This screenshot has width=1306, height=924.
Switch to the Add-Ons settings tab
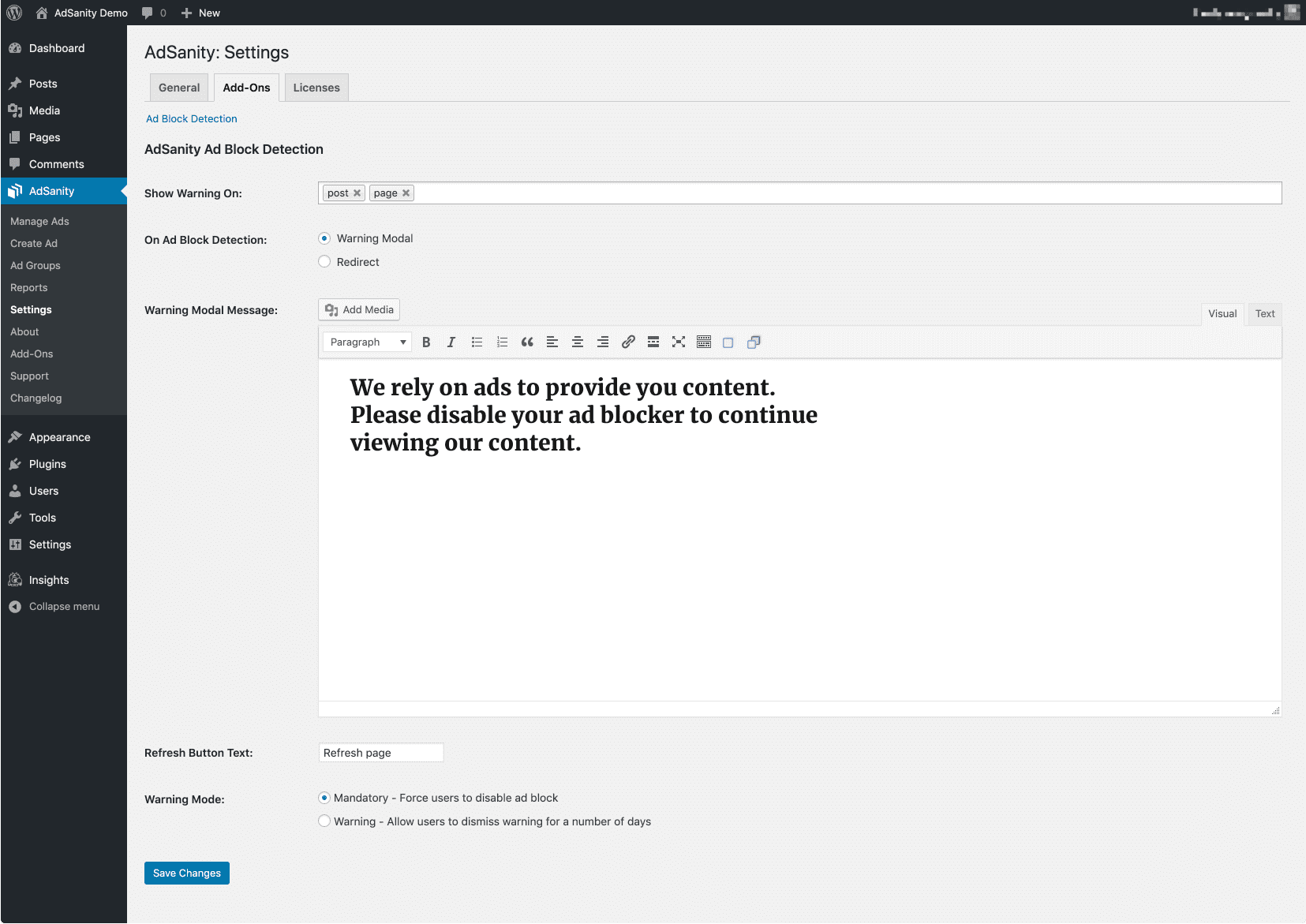(x=246, y=88)
